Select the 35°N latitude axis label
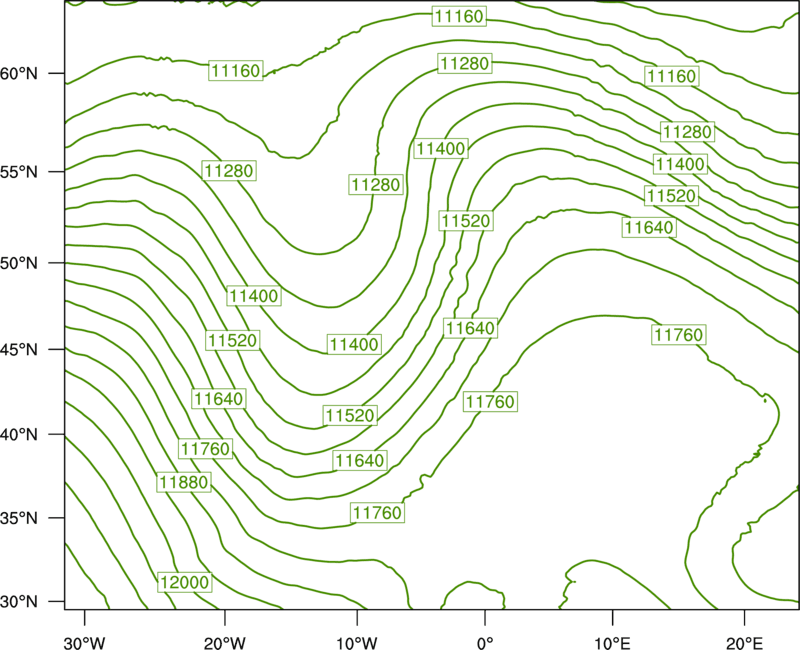 coord(19,518)
